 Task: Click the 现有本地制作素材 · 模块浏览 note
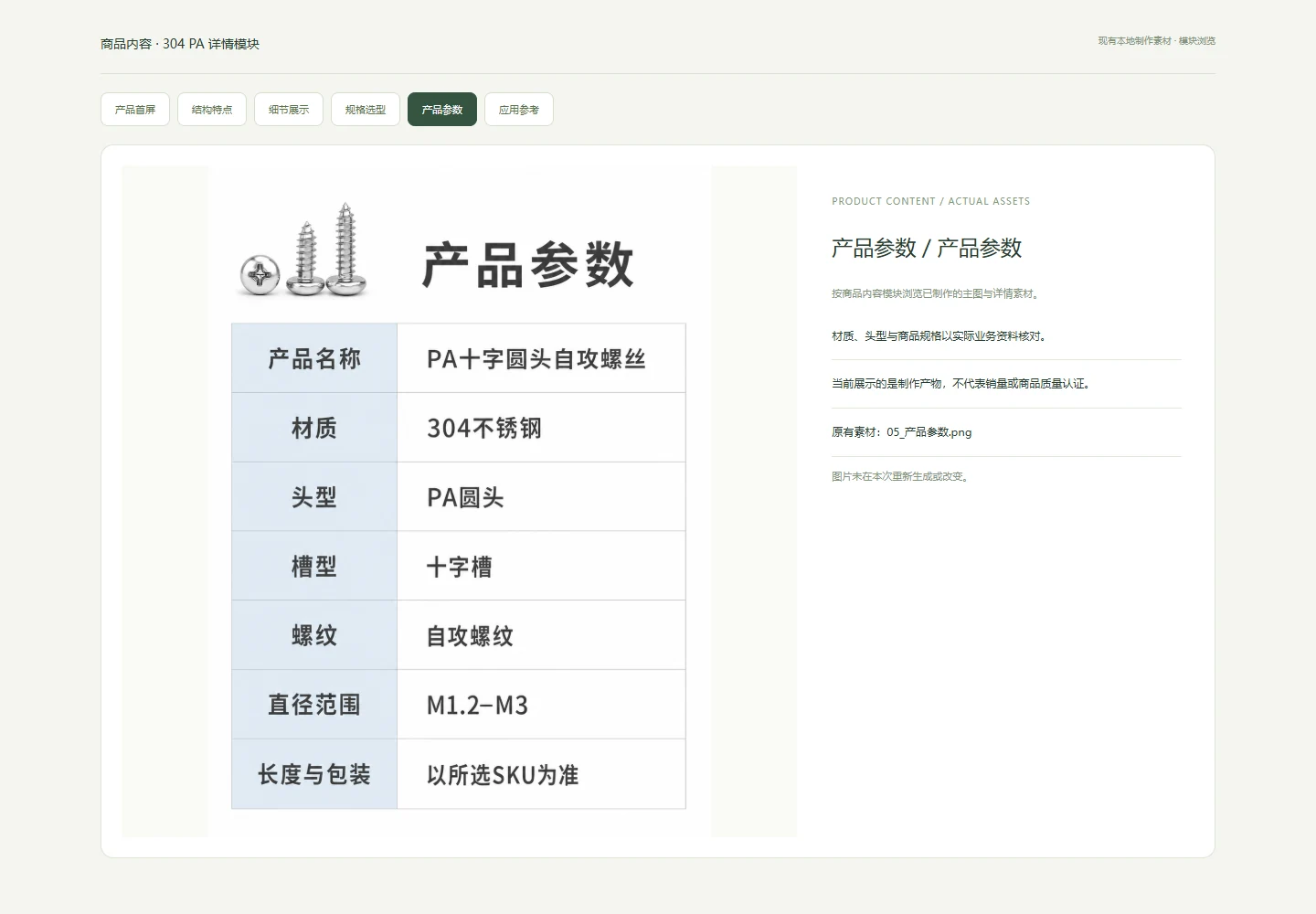pyautogui.click(x=1156, y=41)
